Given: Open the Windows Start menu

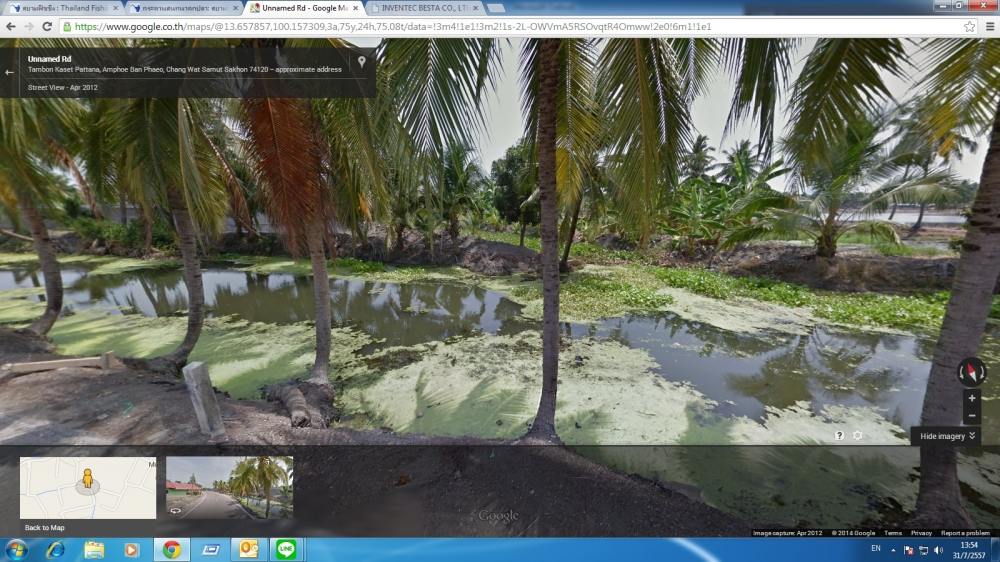Looking at the screenshot, I should [x=15, y=549].
